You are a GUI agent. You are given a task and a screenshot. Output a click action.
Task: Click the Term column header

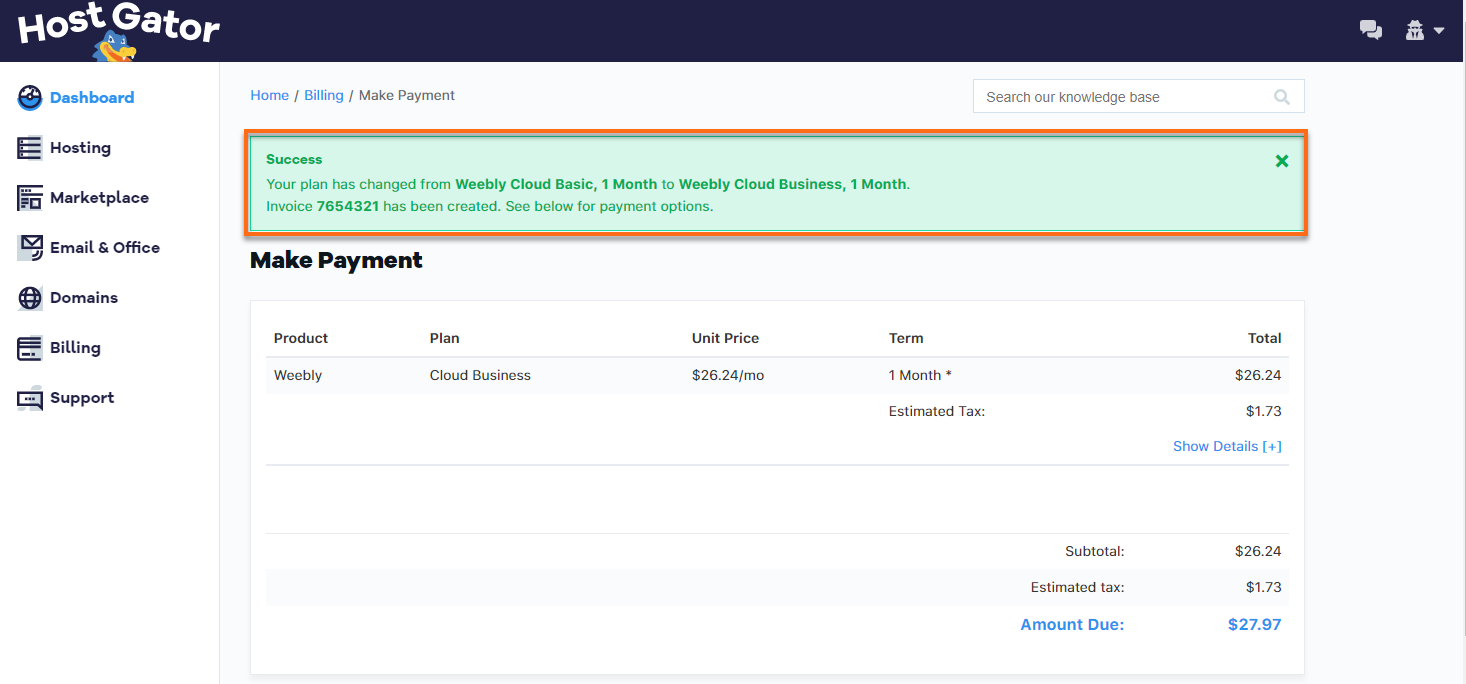[x=906, y=338]
